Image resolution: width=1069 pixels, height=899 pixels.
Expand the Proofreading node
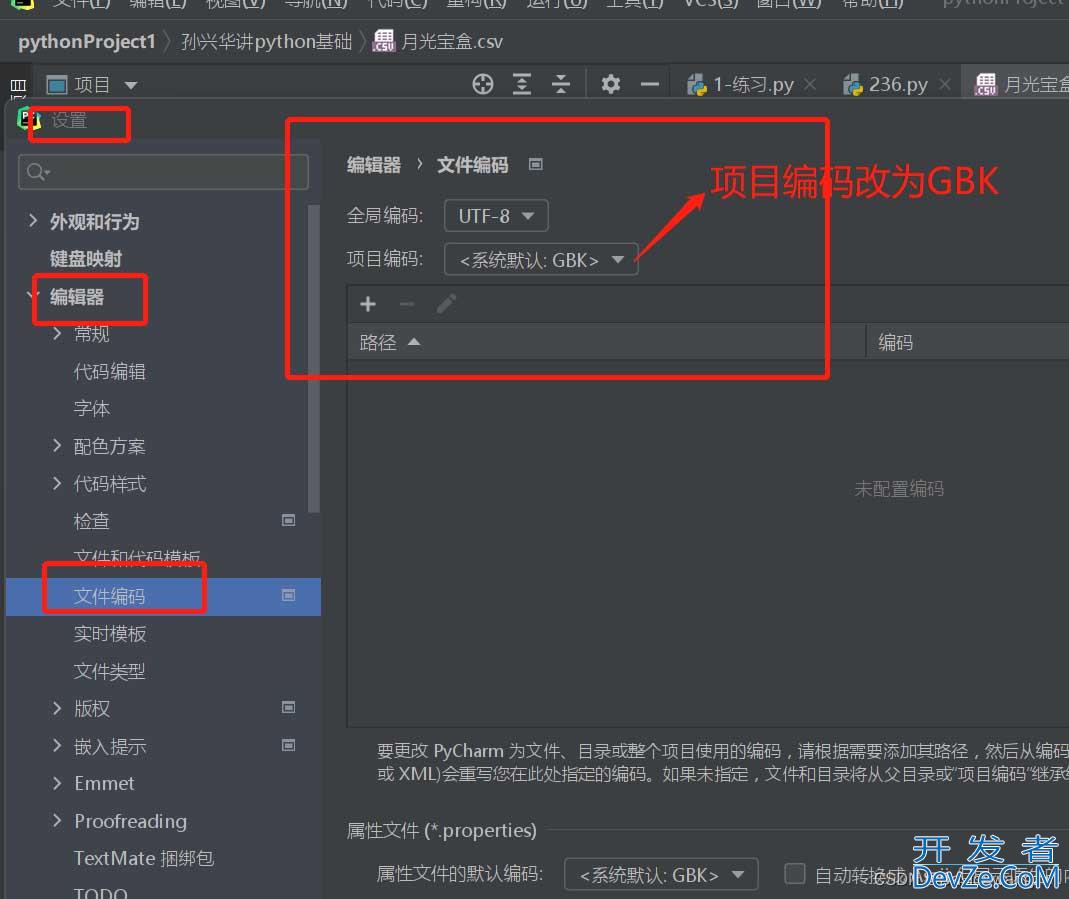[57, 821]
